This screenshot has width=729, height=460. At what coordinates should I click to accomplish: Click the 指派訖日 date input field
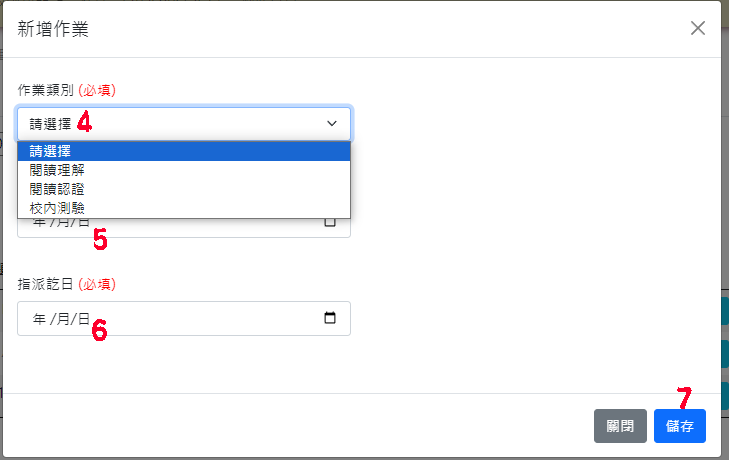click(184, 319)
